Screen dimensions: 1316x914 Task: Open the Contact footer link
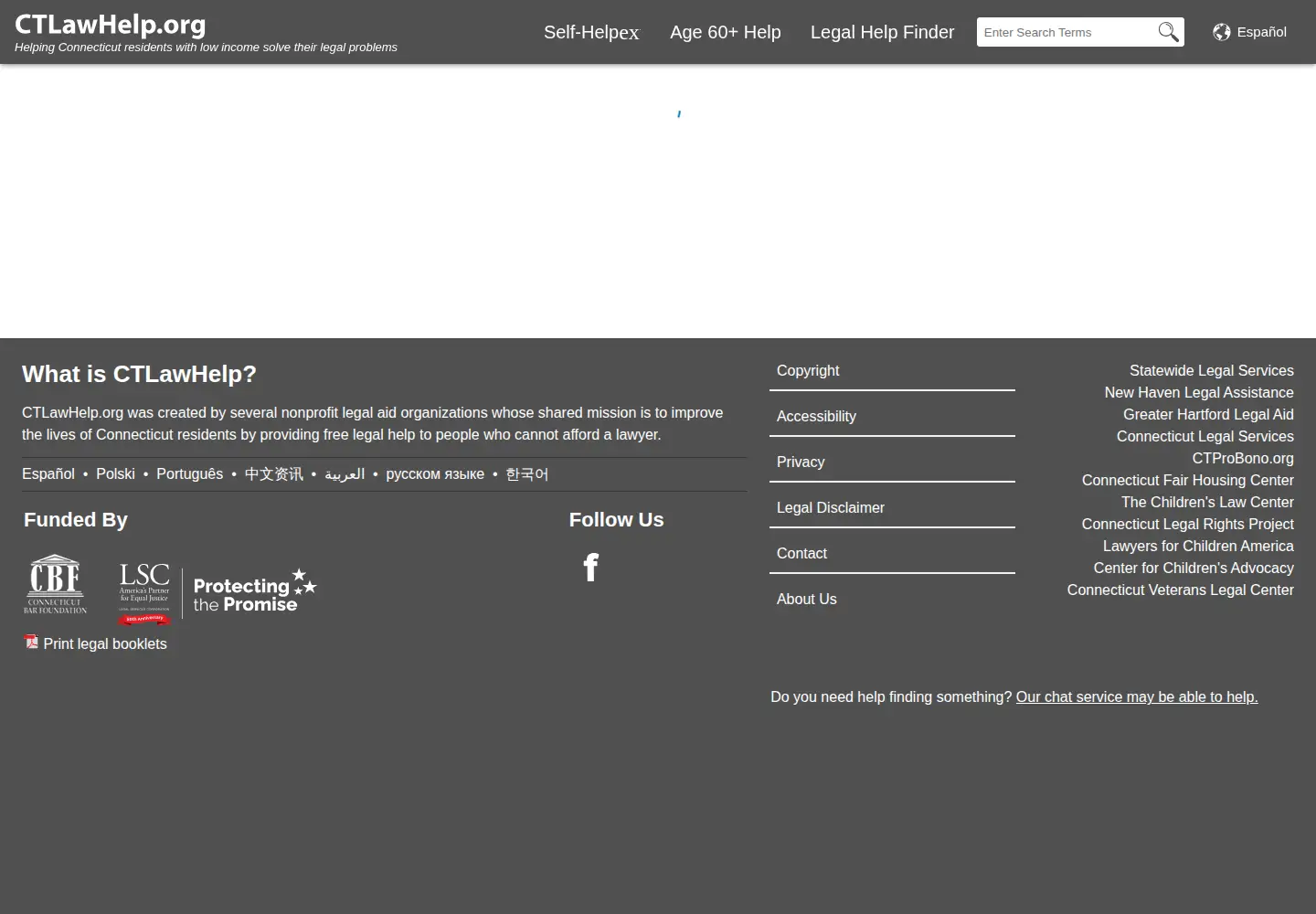[x=801, y=553]
